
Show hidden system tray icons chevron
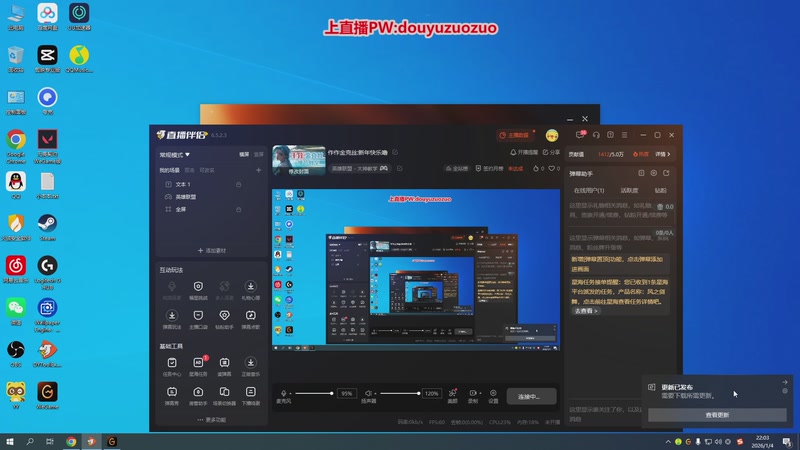pyautogui.click(x=668, y=442)
